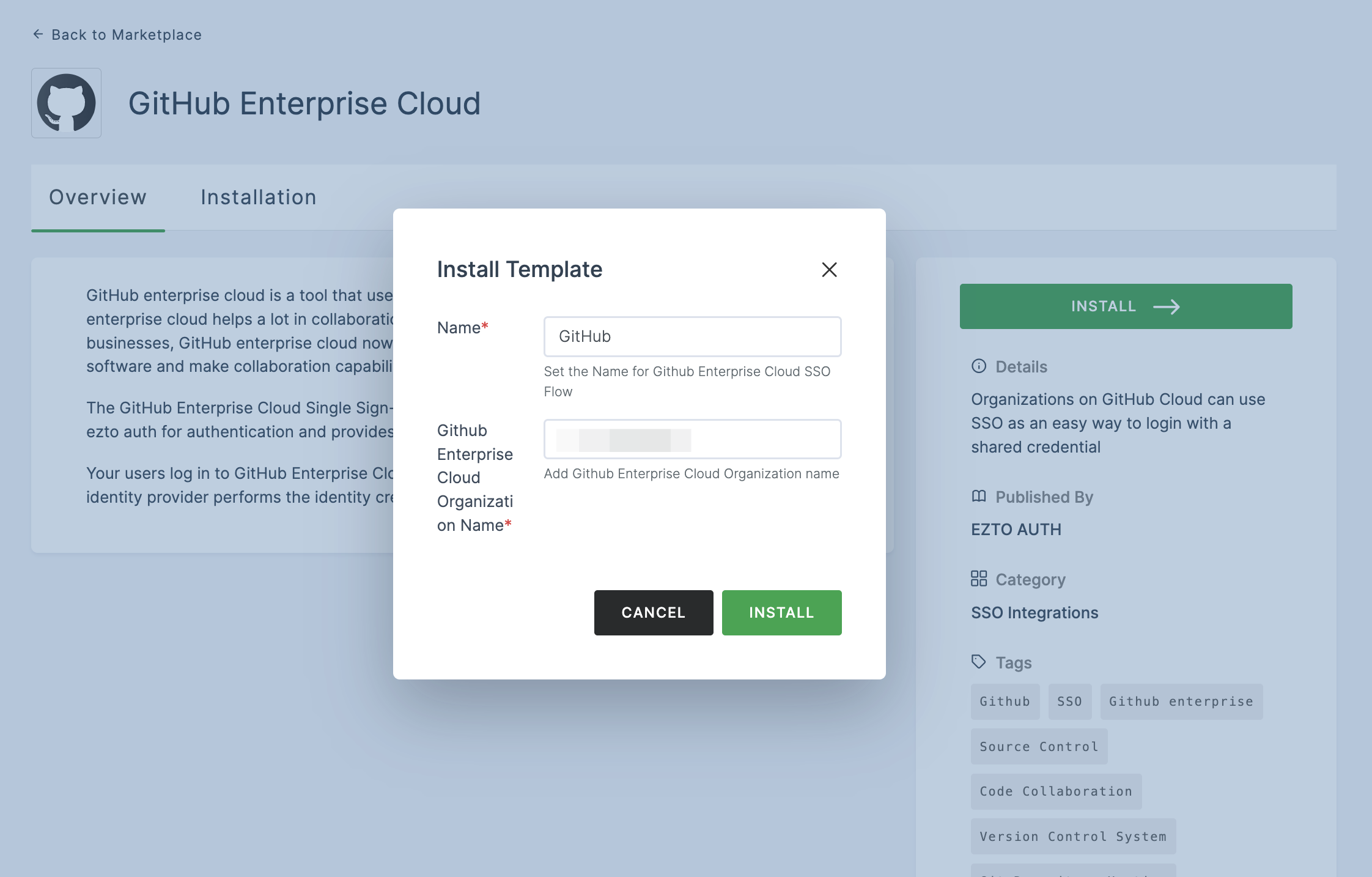Image resolution: width=1372 pixels, height=877 pixels.
Task: Click the Tags label icon
Action: pos(979,662)
